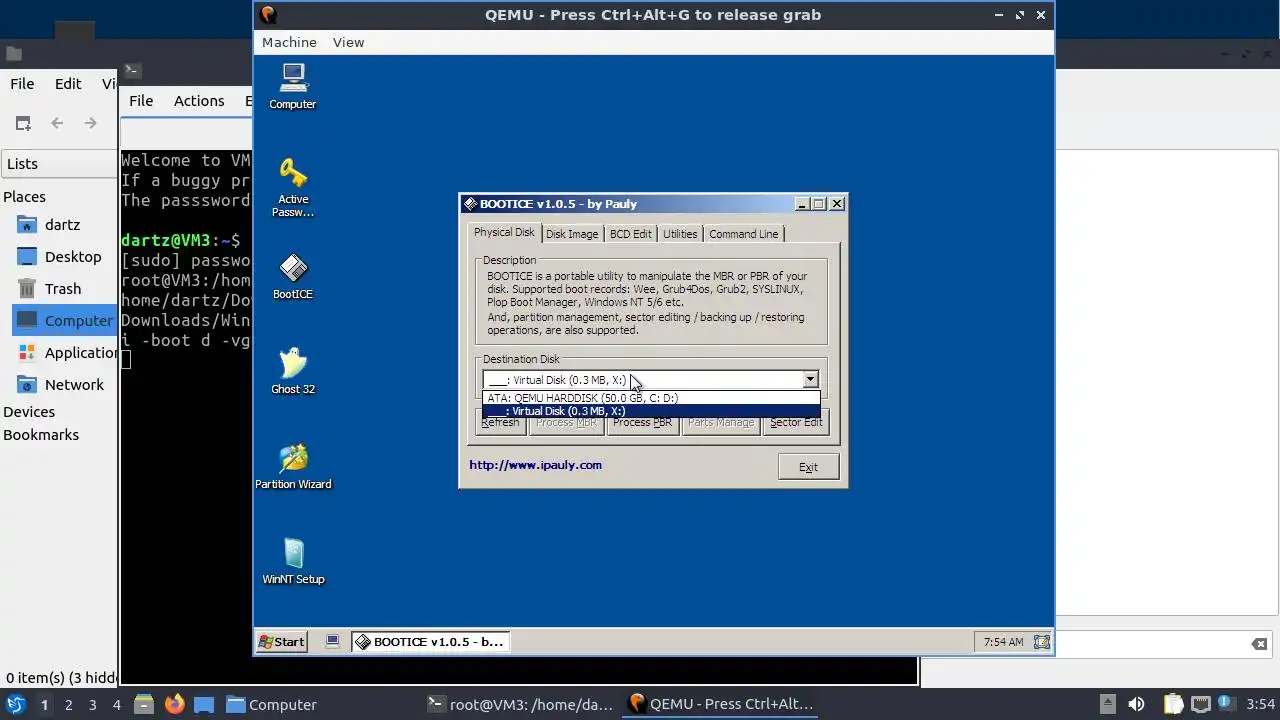Select dartz in the Places sidebar

pos(61,225)
